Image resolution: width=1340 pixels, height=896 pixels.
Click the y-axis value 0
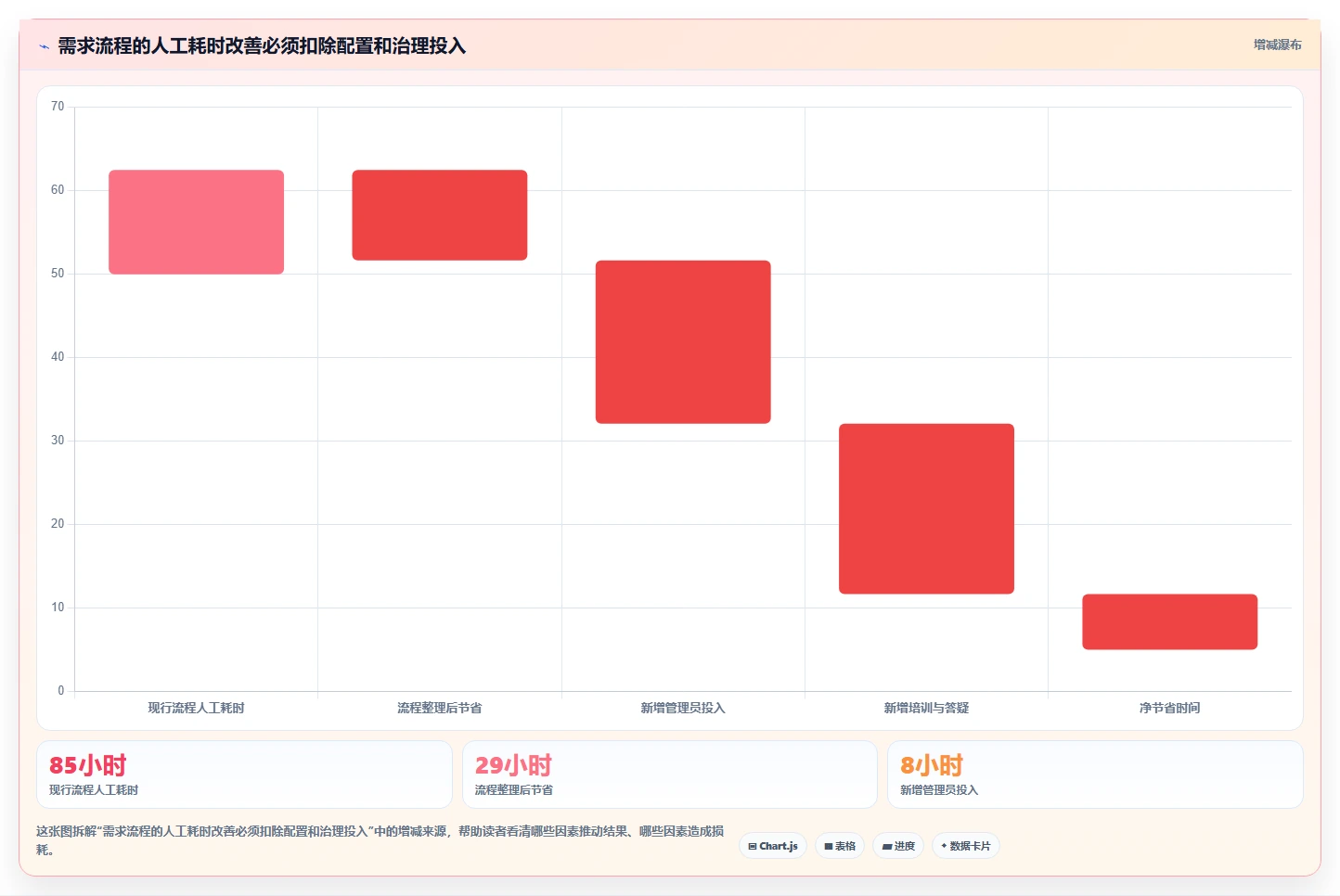61,690
